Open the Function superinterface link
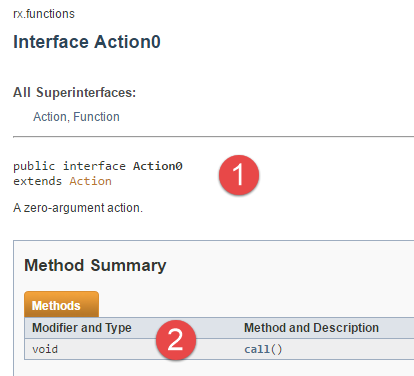 96,117
